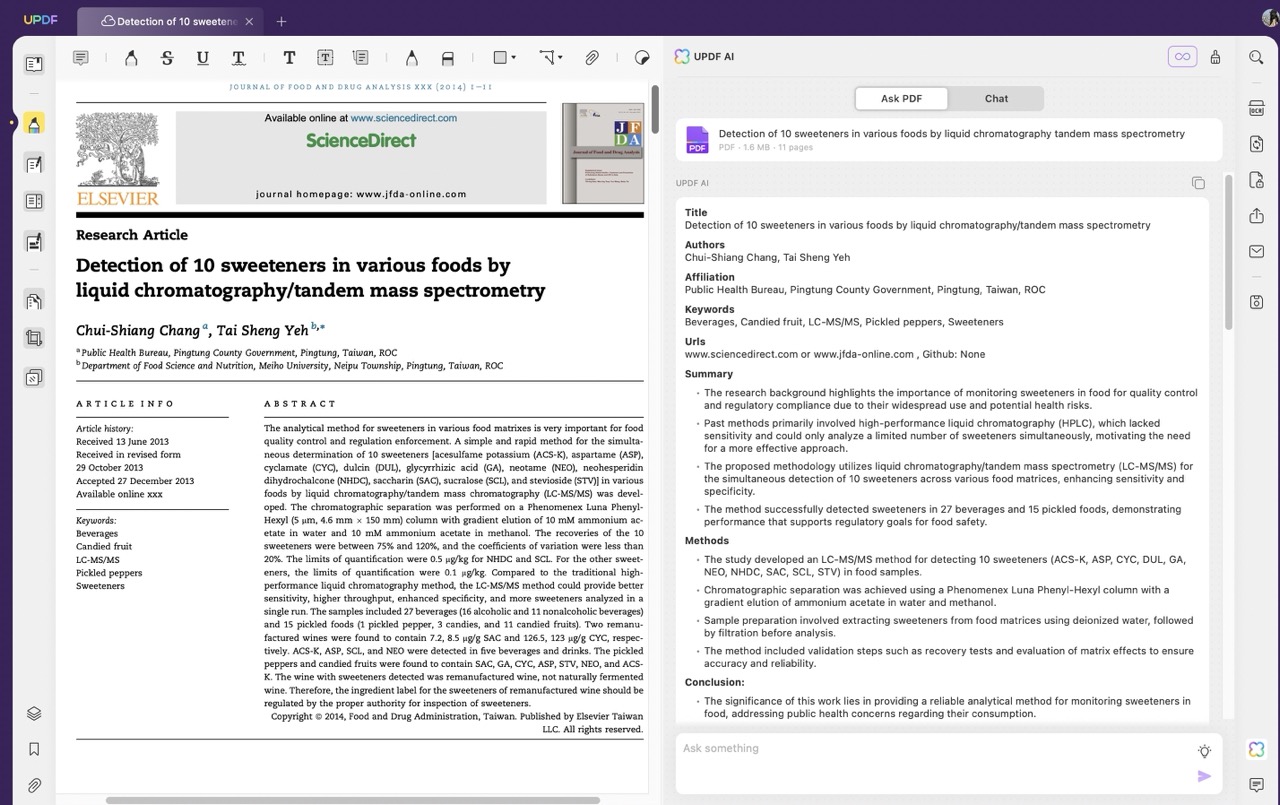Close the 'Detection of 10 sweetene...' document tab
This screenshot has height=805, width=1280.
(249, 21)
